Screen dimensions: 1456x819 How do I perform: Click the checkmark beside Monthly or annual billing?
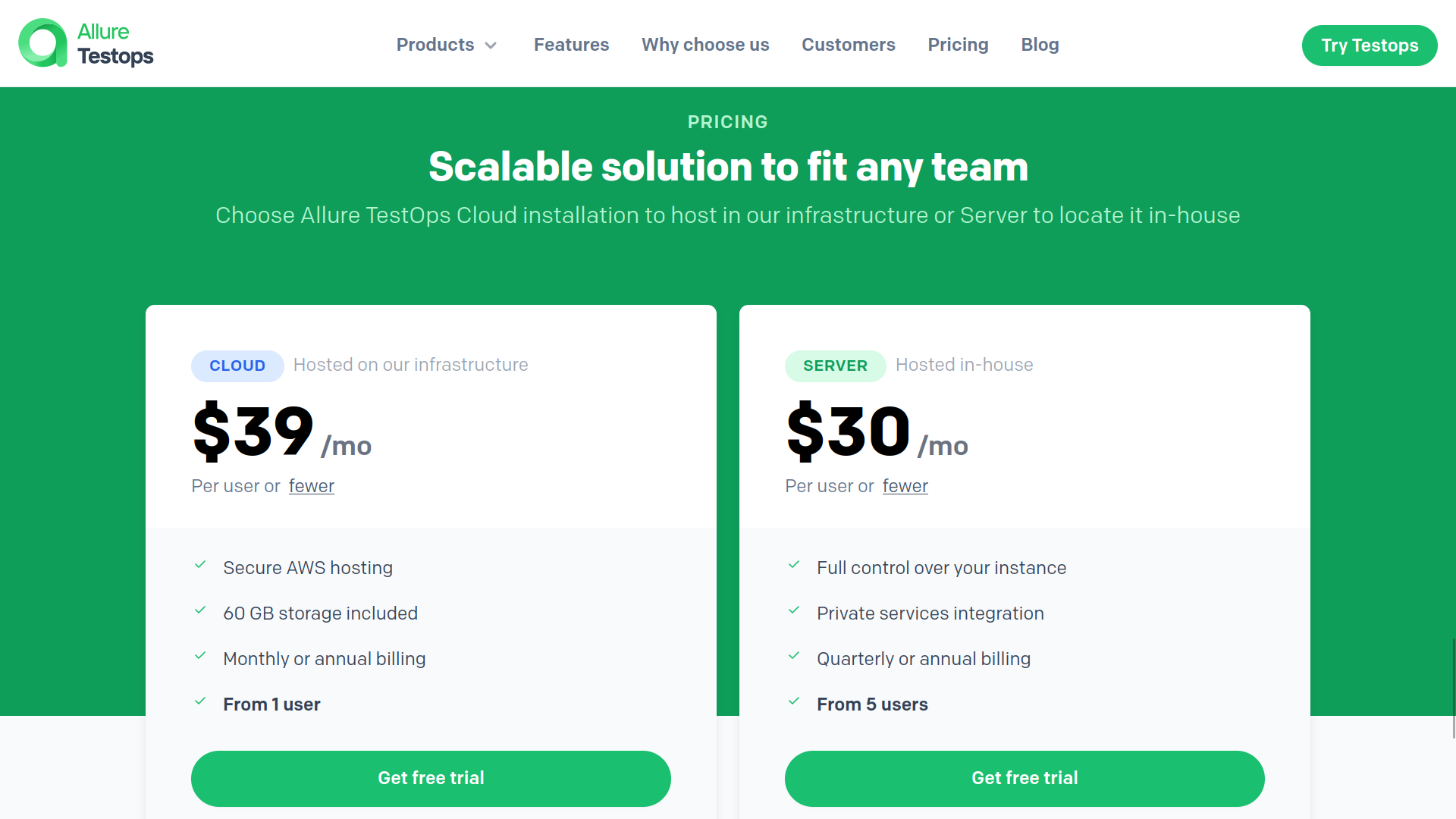tap(201, 656)
